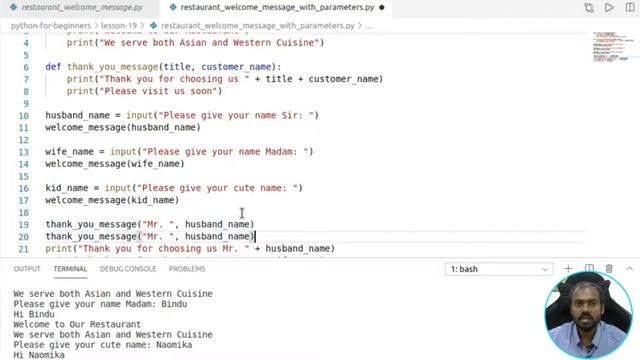Click python-for-beginners breadcrumb

point(51,25)
